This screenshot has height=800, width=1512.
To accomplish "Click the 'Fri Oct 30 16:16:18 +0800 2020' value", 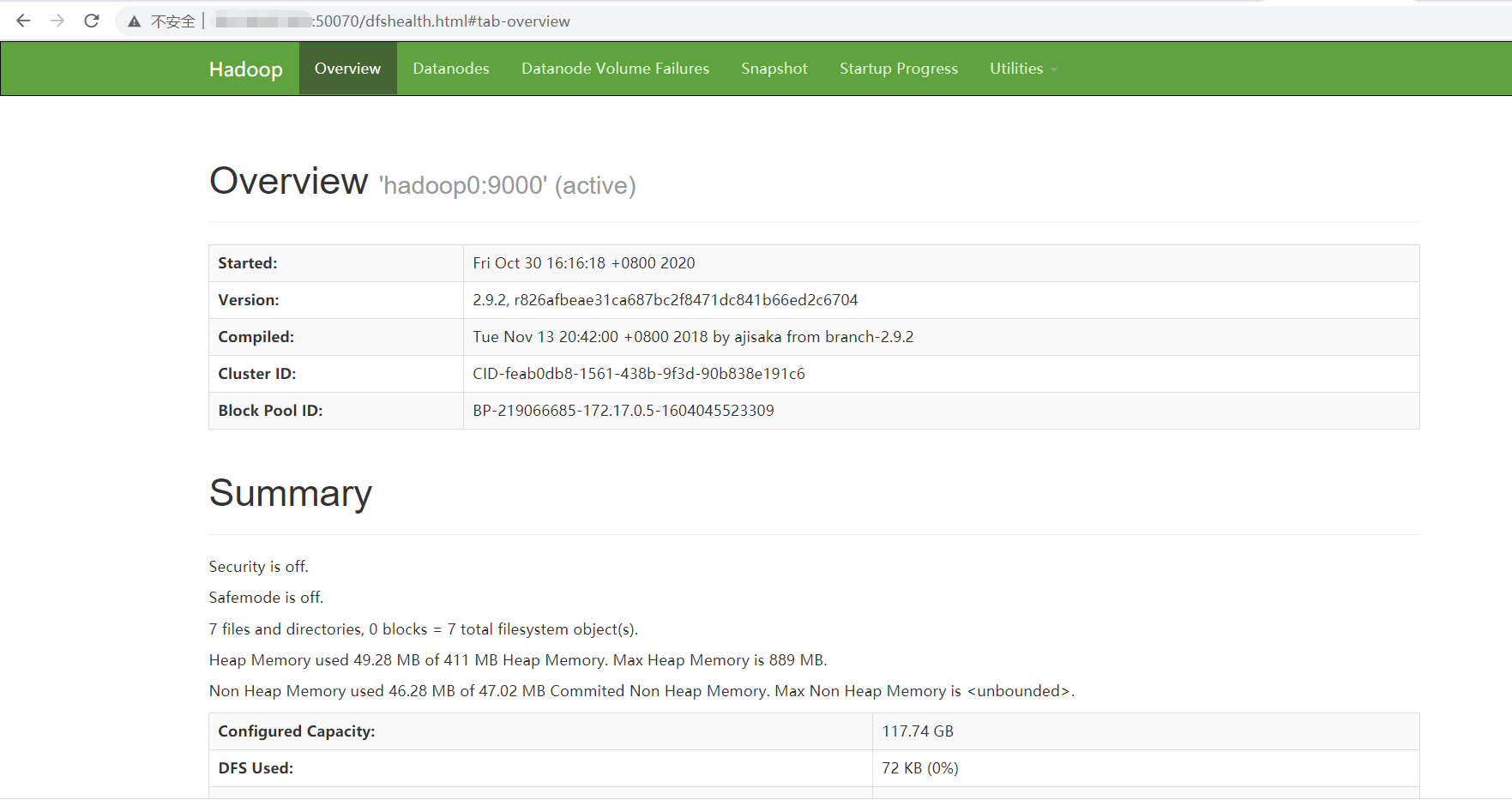I will tap(584, 263).
